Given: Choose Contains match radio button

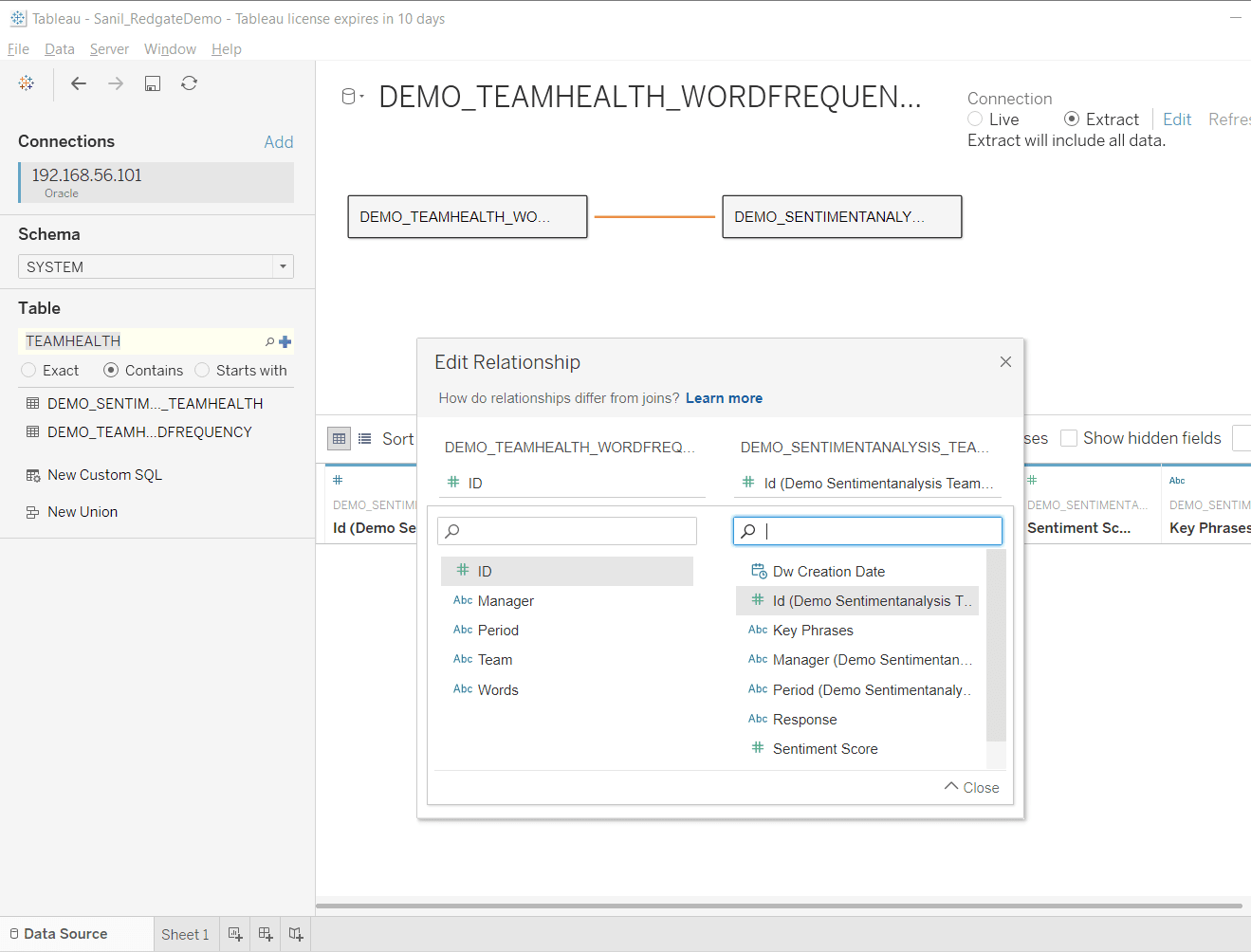Looking at the screenshot, I should 111,371.
